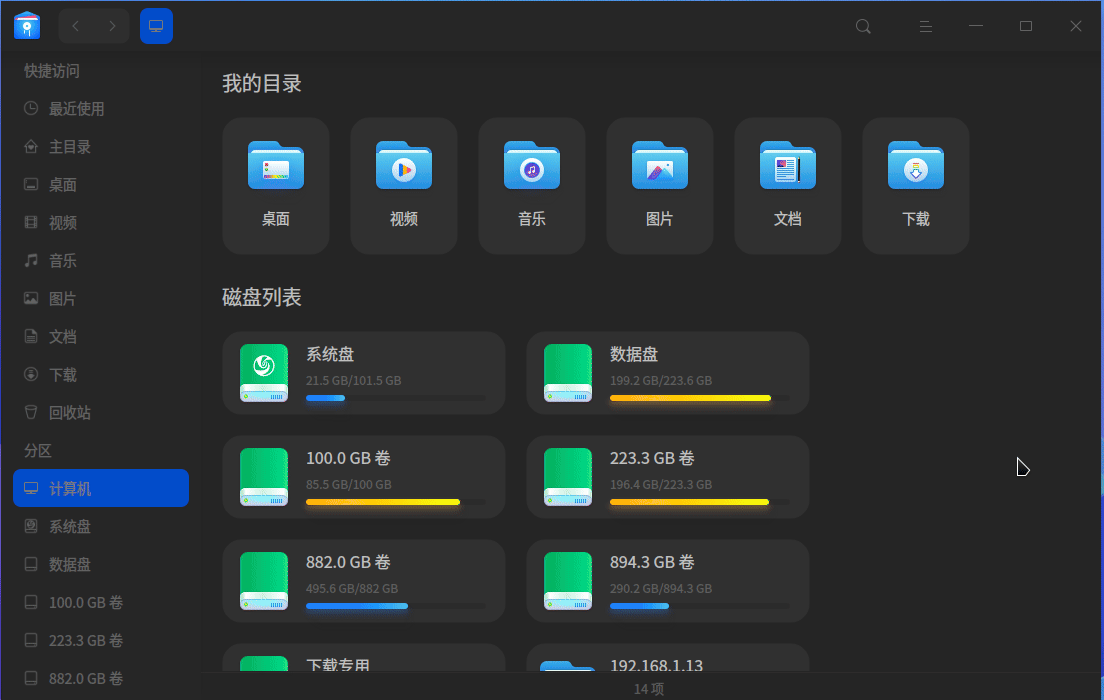Screen dimensions: 1104x700
Task: Open the 894.3 GB 卷 drive icon
Action: pyautogui.click(x=568, y=582)
